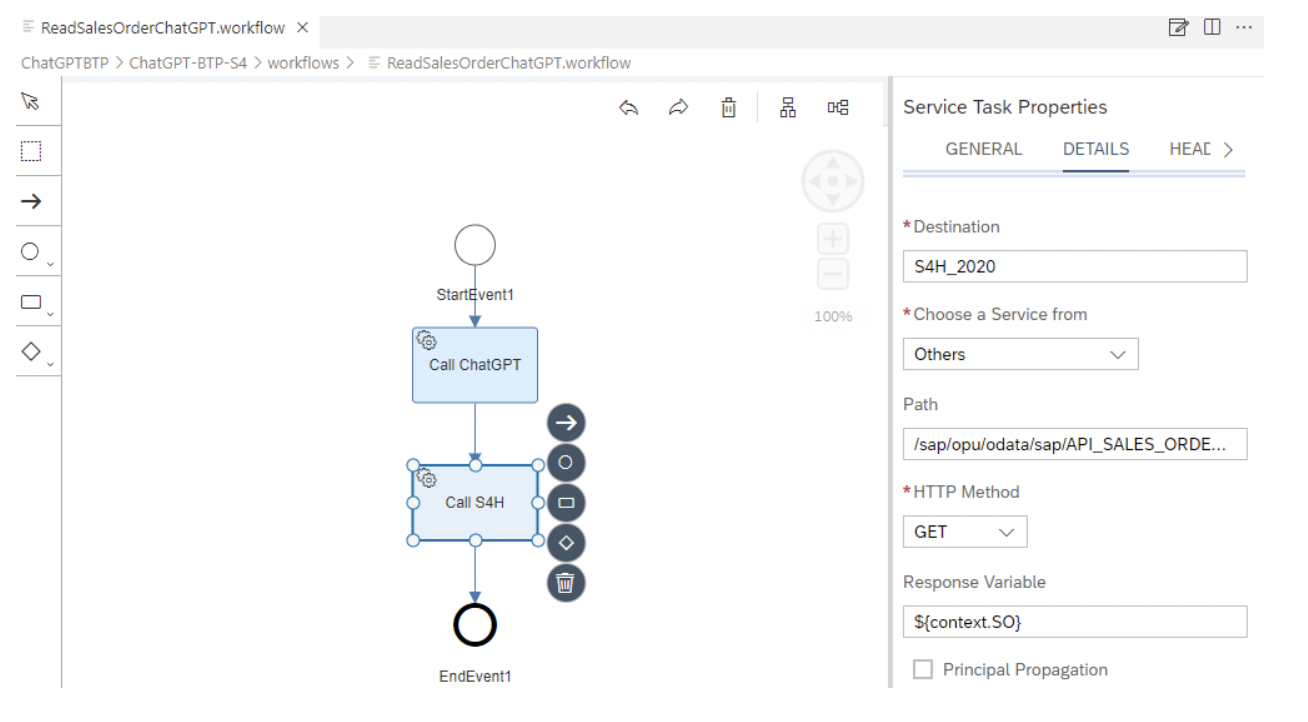1308x722 pixels.
Task: Open the tasks rectangle palette
Action: [35, 302]
